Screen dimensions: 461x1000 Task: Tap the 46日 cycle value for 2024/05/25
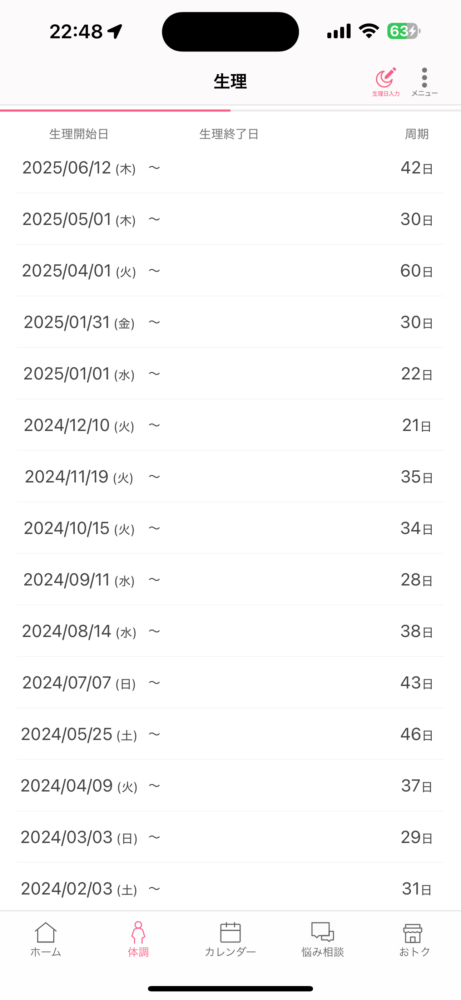pyautogui.click(x=416, y=734)
